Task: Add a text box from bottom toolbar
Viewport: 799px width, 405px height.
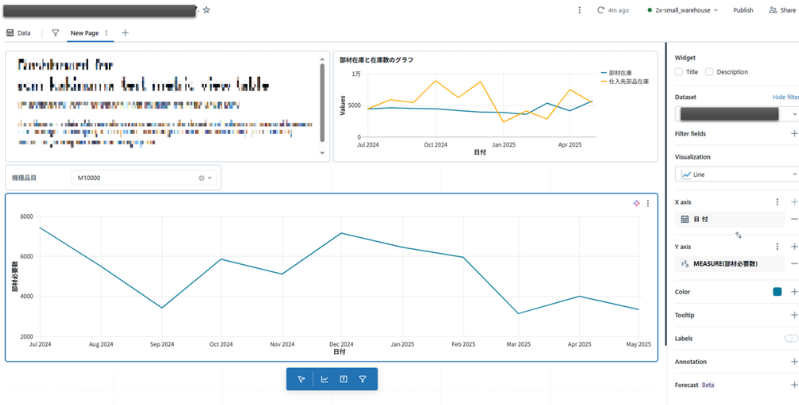Action: pyautogui.click(x=343, y=379)
